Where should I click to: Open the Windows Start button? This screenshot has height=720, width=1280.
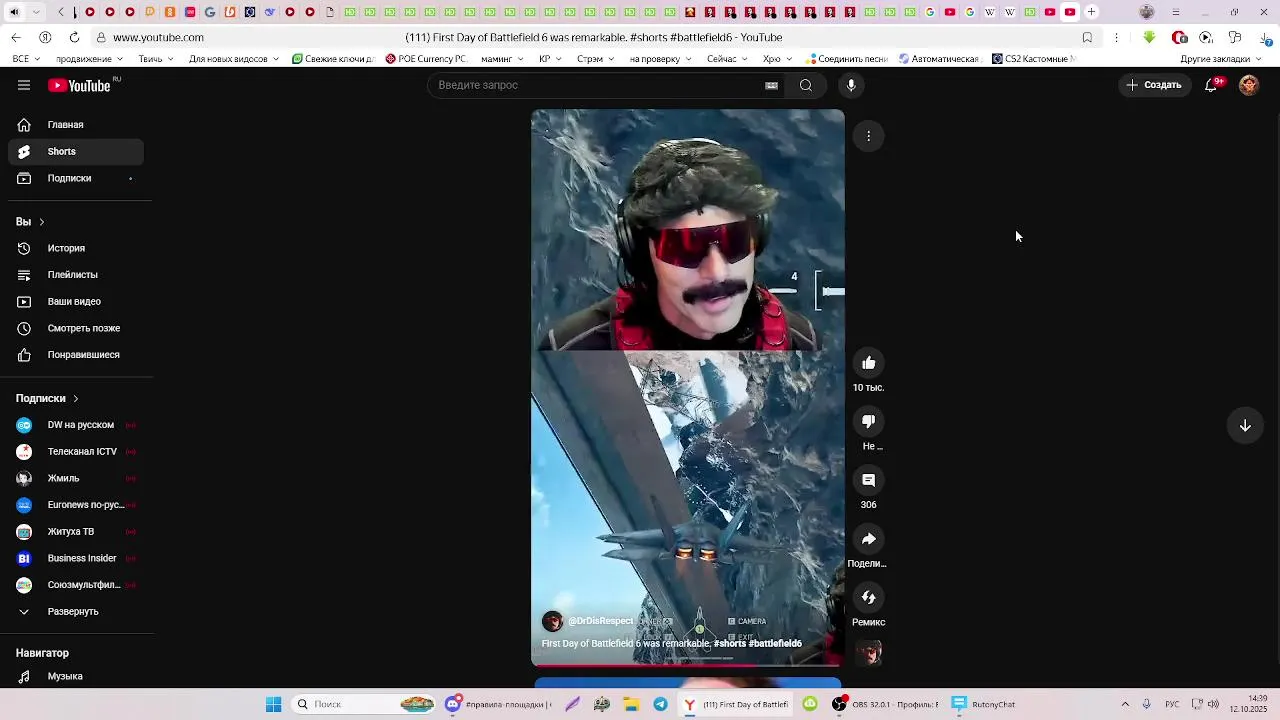(273, 704)
